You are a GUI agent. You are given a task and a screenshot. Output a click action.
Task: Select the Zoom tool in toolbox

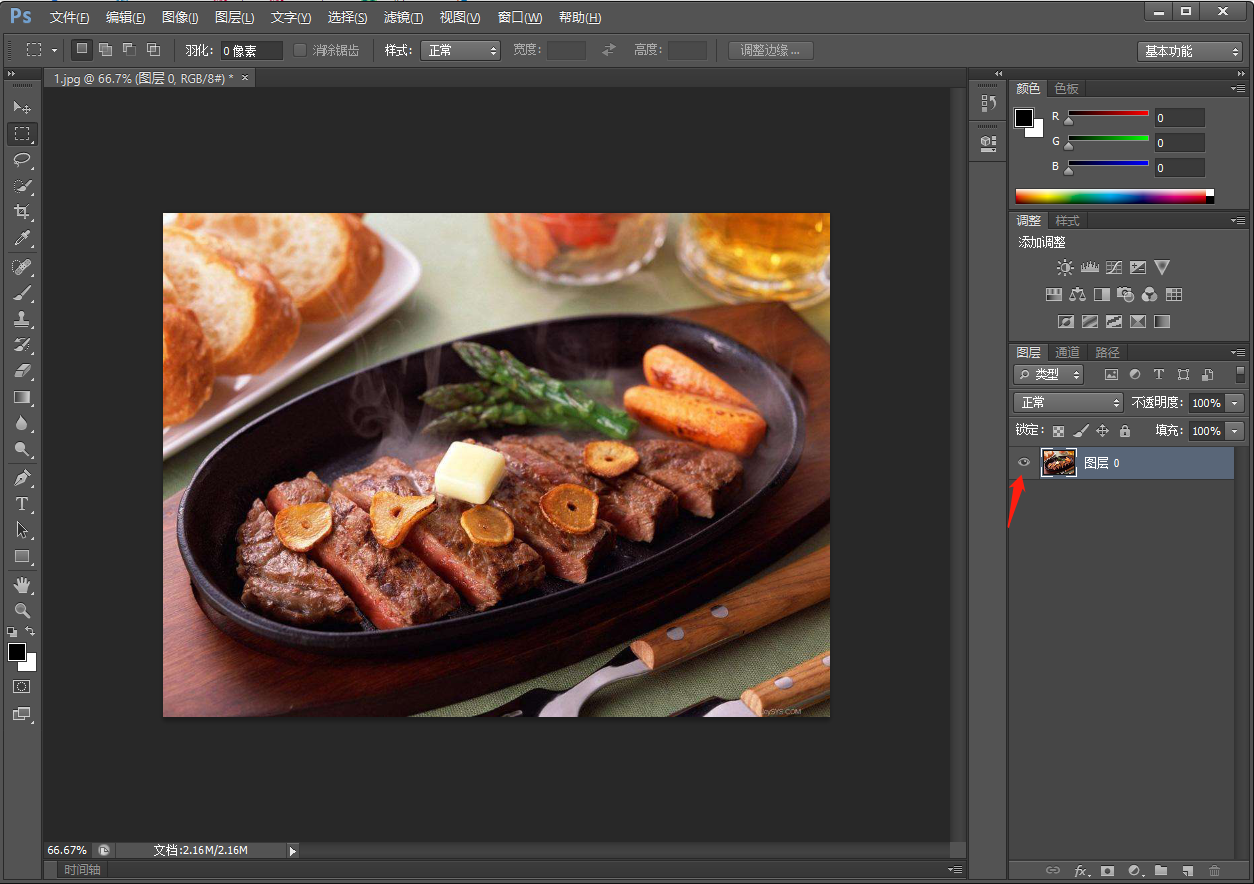(x=22, y=610)
